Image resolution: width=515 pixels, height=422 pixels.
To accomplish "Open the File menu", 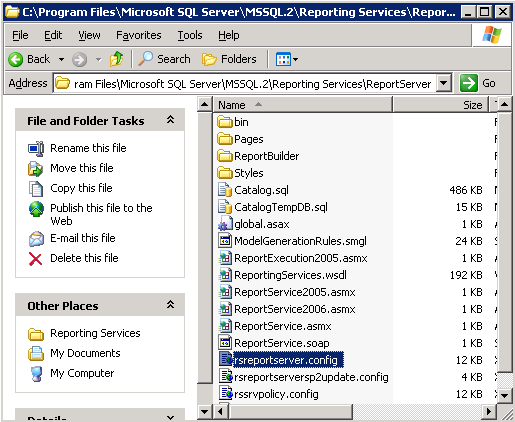I will click(x=20, y=35).
